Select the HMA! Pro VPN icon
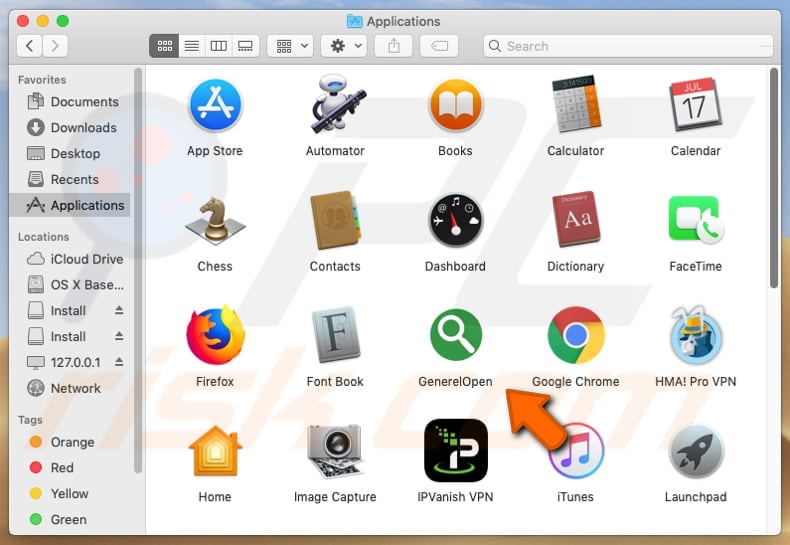 point(696,335)
